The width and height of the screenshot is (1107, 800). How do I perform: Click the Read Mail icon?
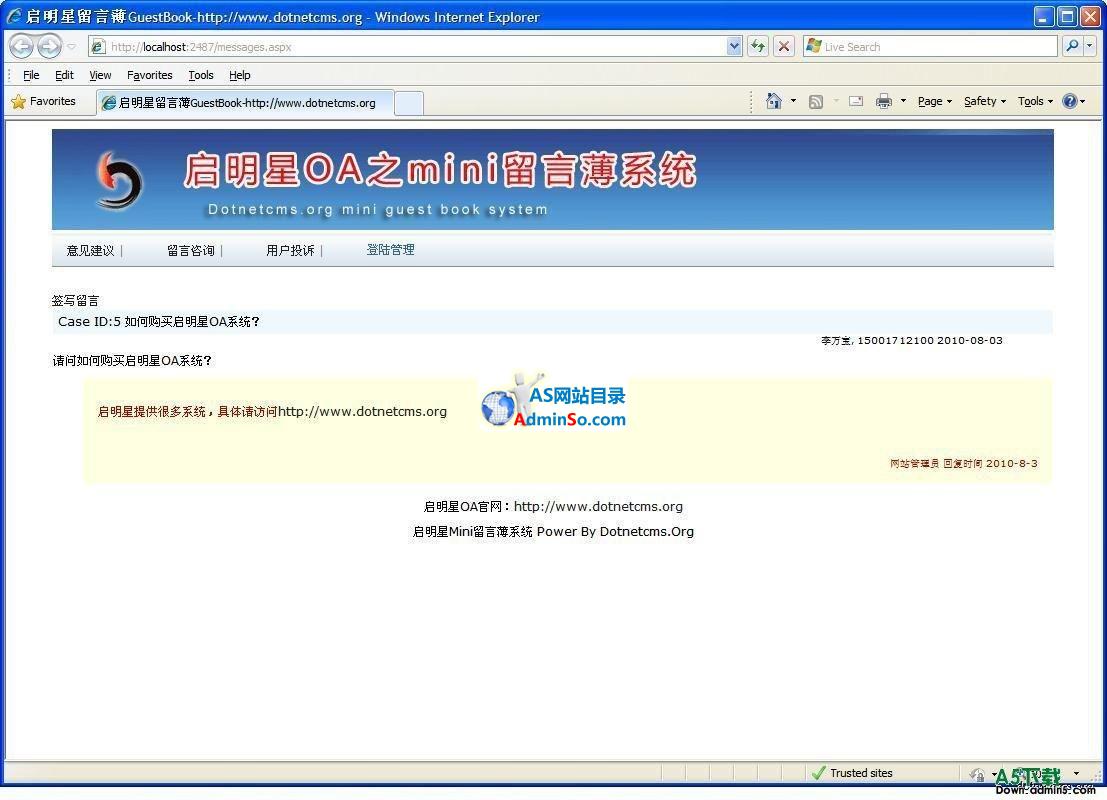point(856,102)
